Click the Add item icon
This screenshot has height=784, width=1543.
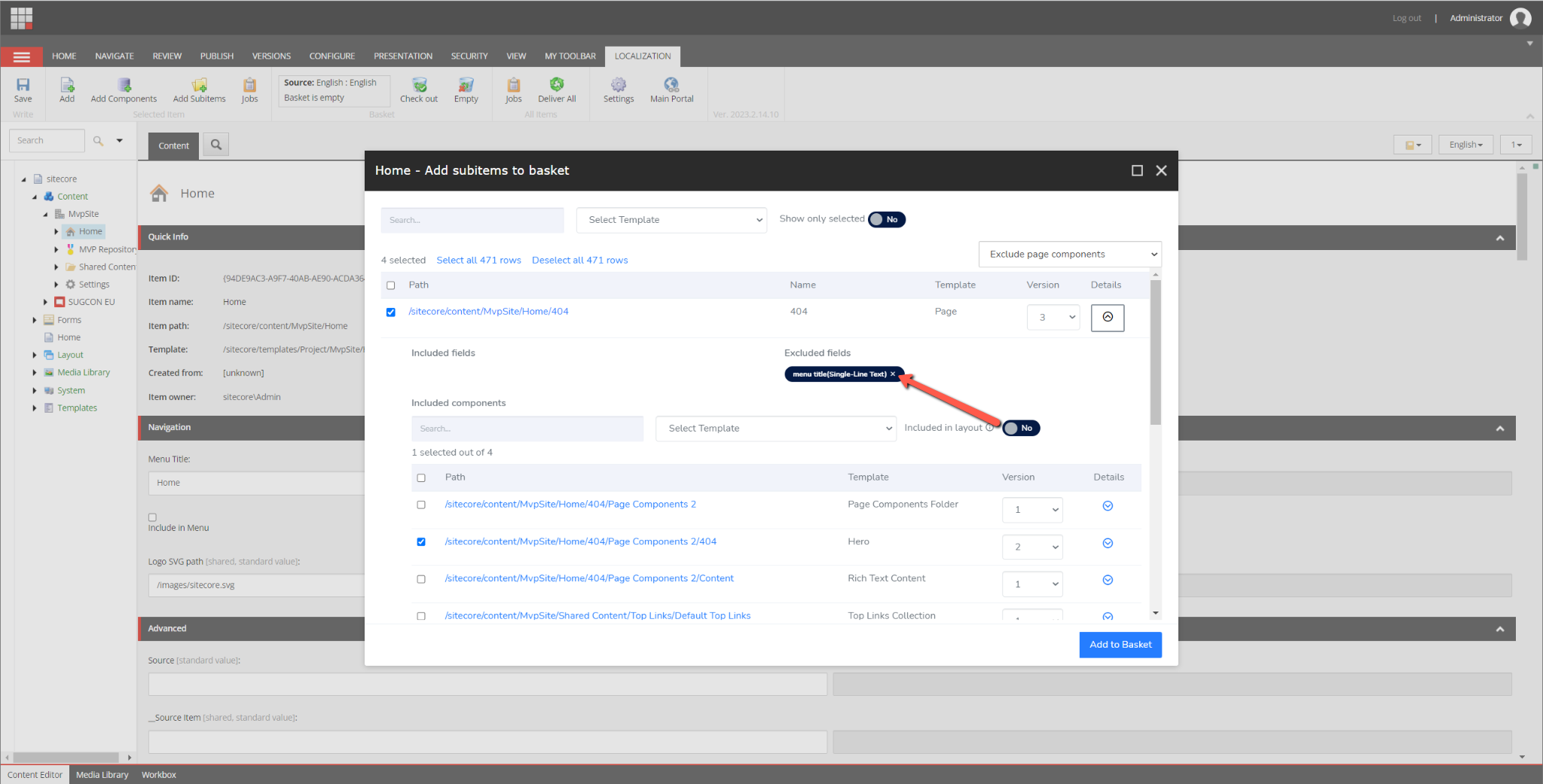(x=67, y=85)
